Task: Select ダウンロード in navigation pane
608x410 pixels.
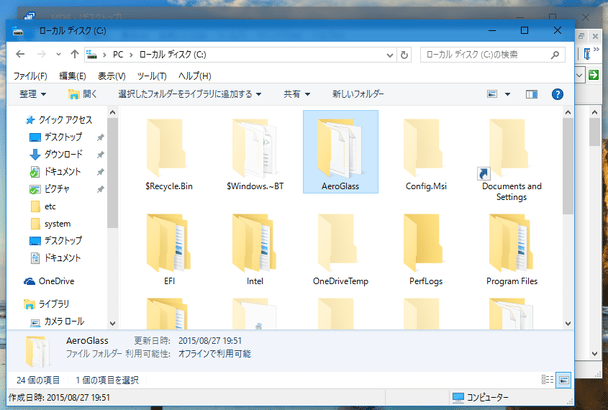Action: click(56, 154)
